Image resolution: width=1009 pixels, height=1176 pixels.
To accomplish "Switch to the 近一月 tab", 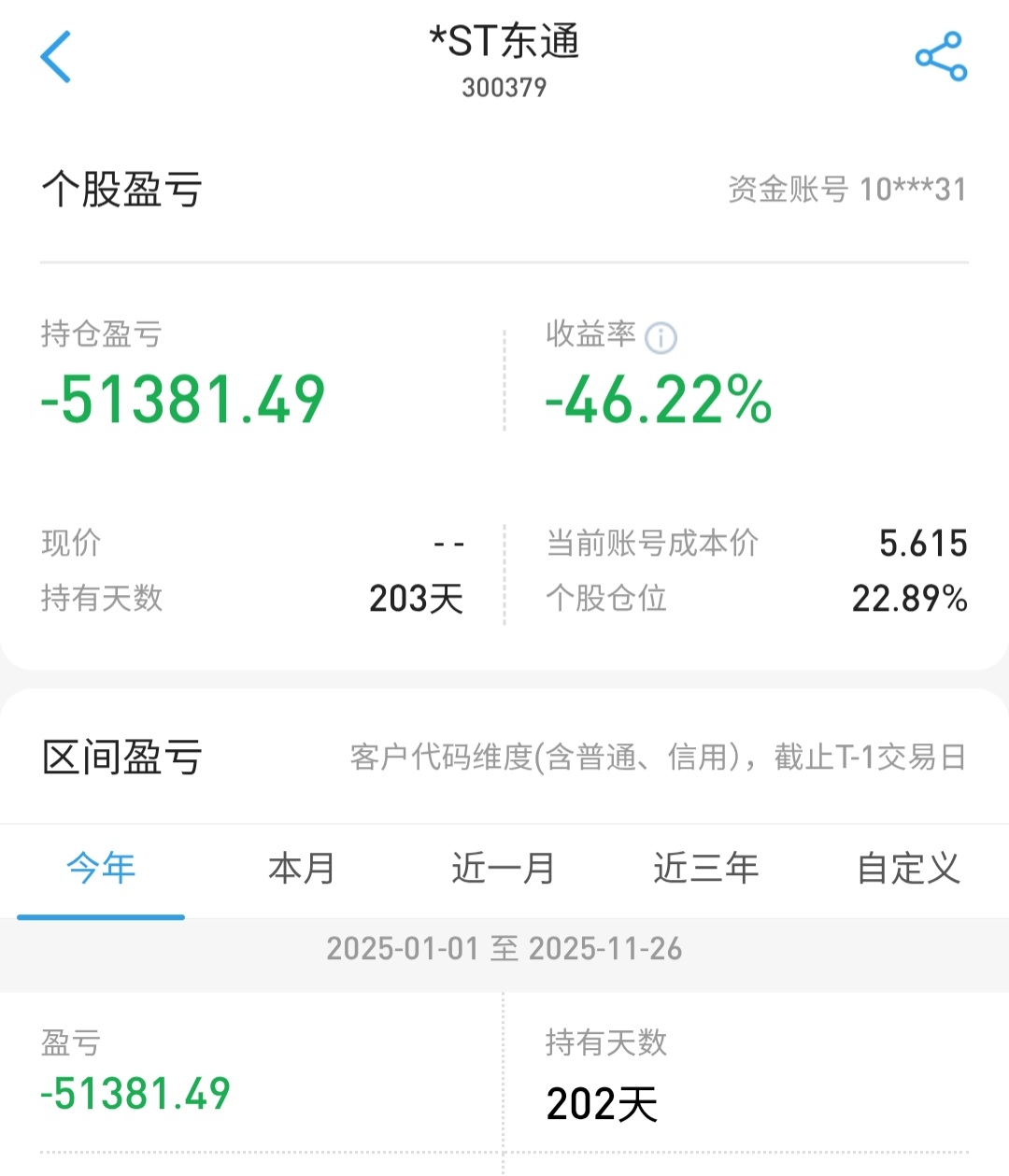I will click(x=504, y=869).
